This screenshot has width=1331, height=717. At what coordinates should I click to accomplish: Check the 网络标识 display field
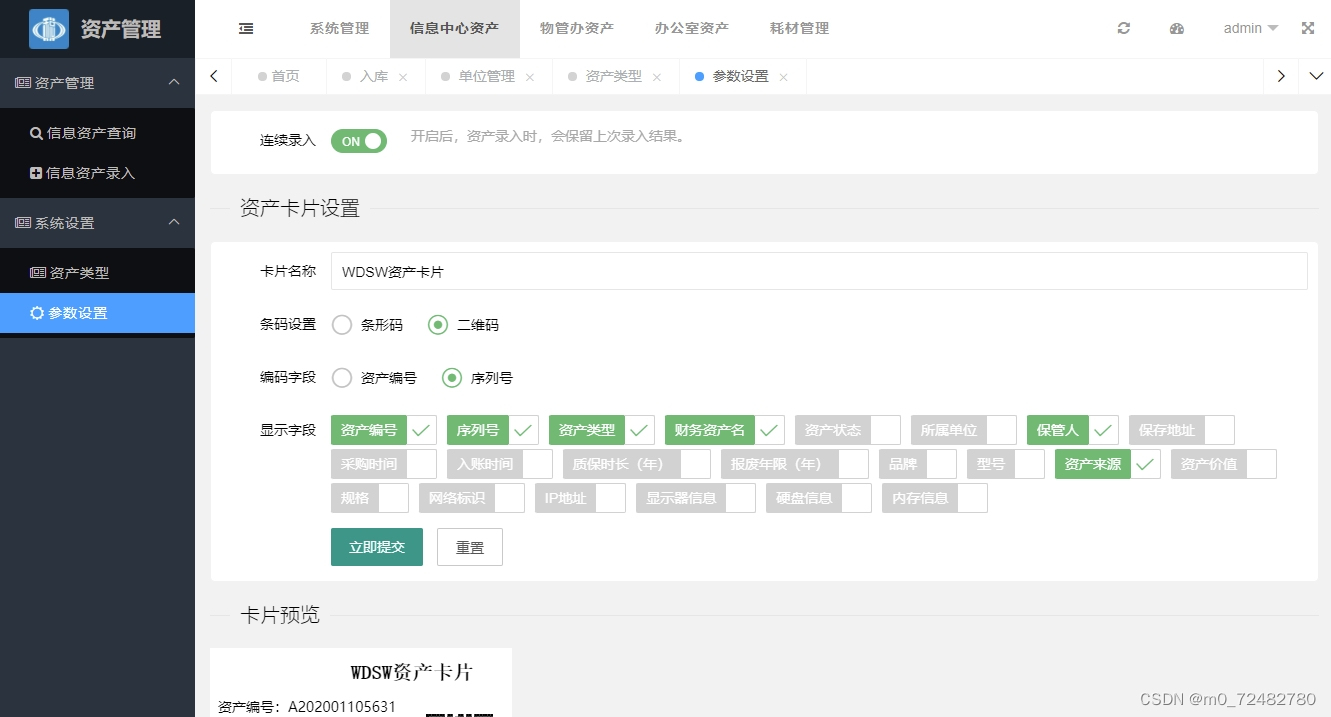tap(472, 499)
